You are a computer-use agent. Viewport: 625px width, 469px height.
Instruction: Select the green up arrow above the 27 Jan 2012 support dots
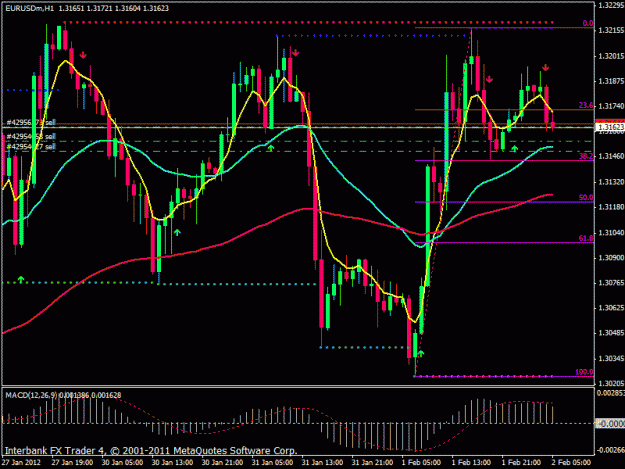[x=21, y=279]
